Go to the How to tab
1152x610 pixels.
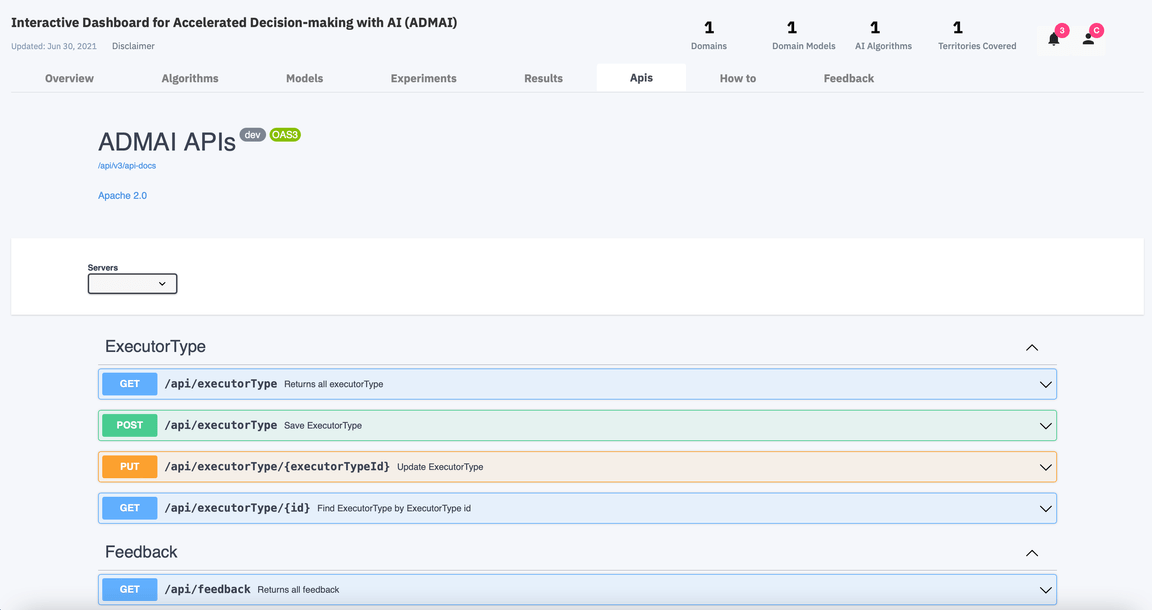737,77
